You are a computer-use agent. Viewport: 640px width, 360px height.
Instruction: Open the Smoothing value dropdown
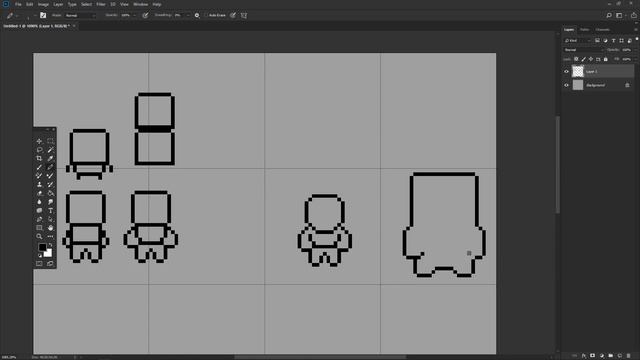click(188, 15)
